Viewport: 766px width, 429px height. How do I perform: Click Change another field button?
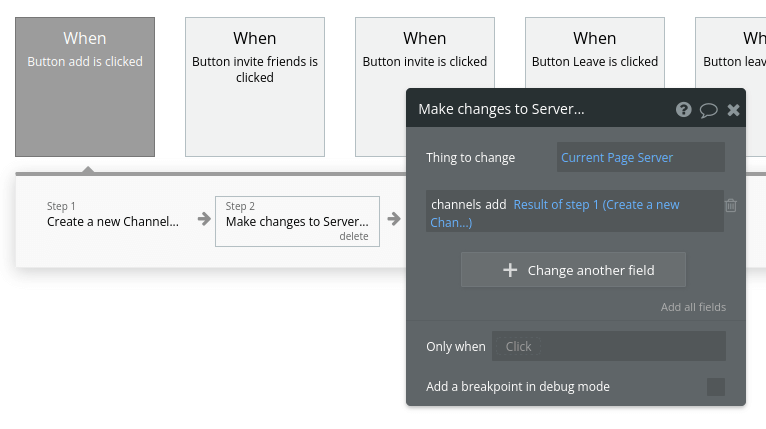coord(573,270)
